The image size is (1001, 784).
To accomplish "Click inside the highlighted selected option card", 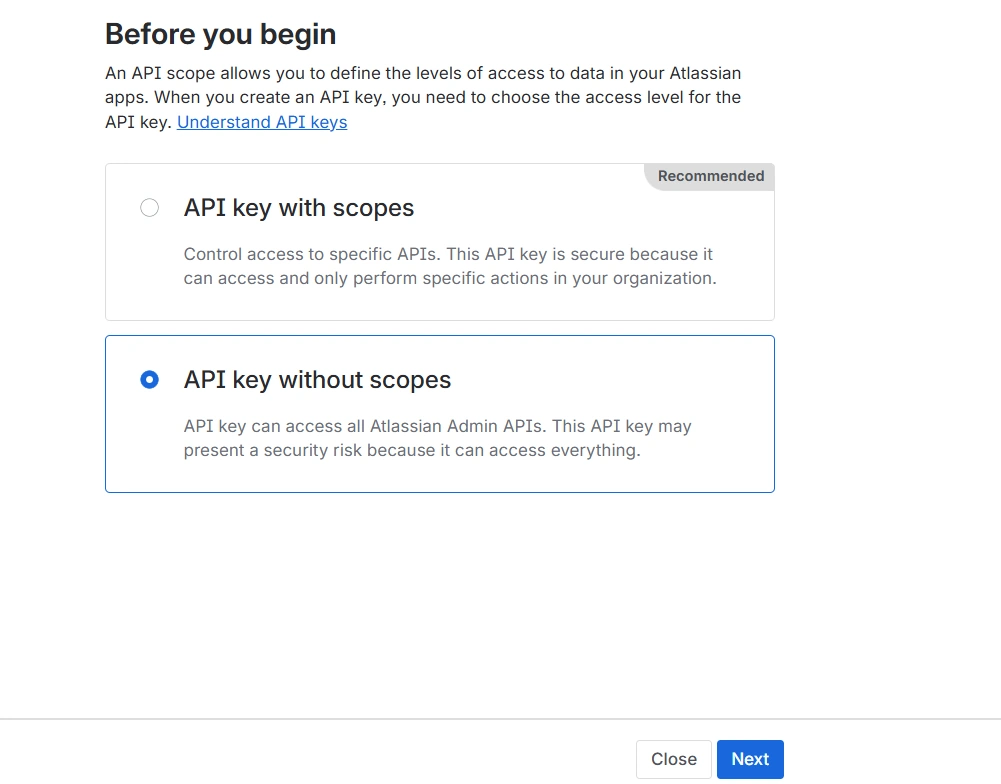I will click(x=440, y=414).
